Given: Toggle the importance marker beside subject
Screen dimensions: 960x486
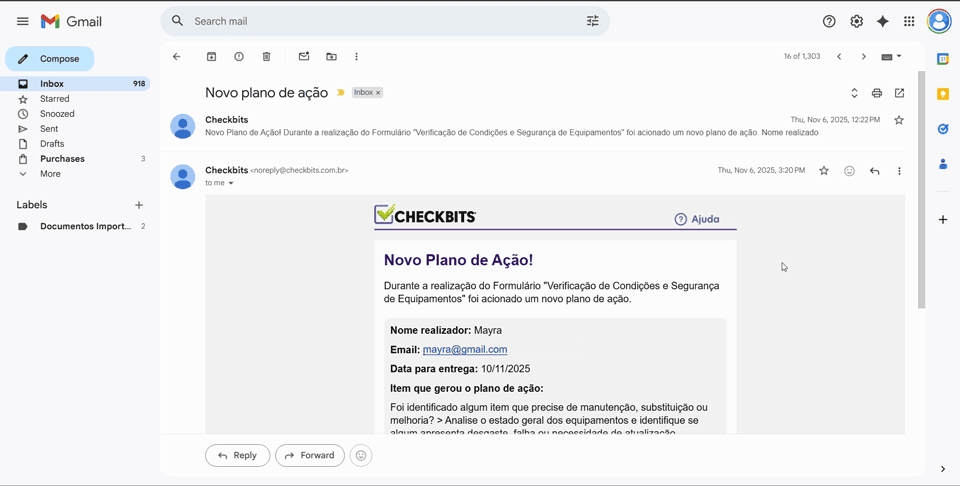Looking at the screenshot, I should pyautogui.click(x=341, y=92).
